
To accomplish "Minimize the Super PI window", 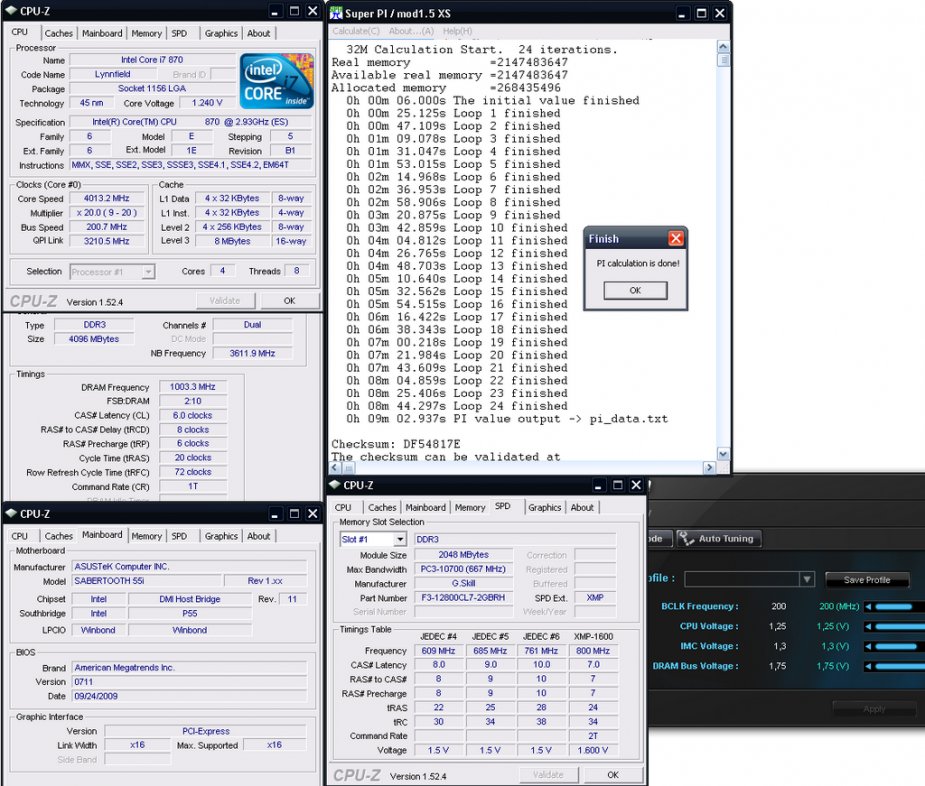I will tap(683, 13).
